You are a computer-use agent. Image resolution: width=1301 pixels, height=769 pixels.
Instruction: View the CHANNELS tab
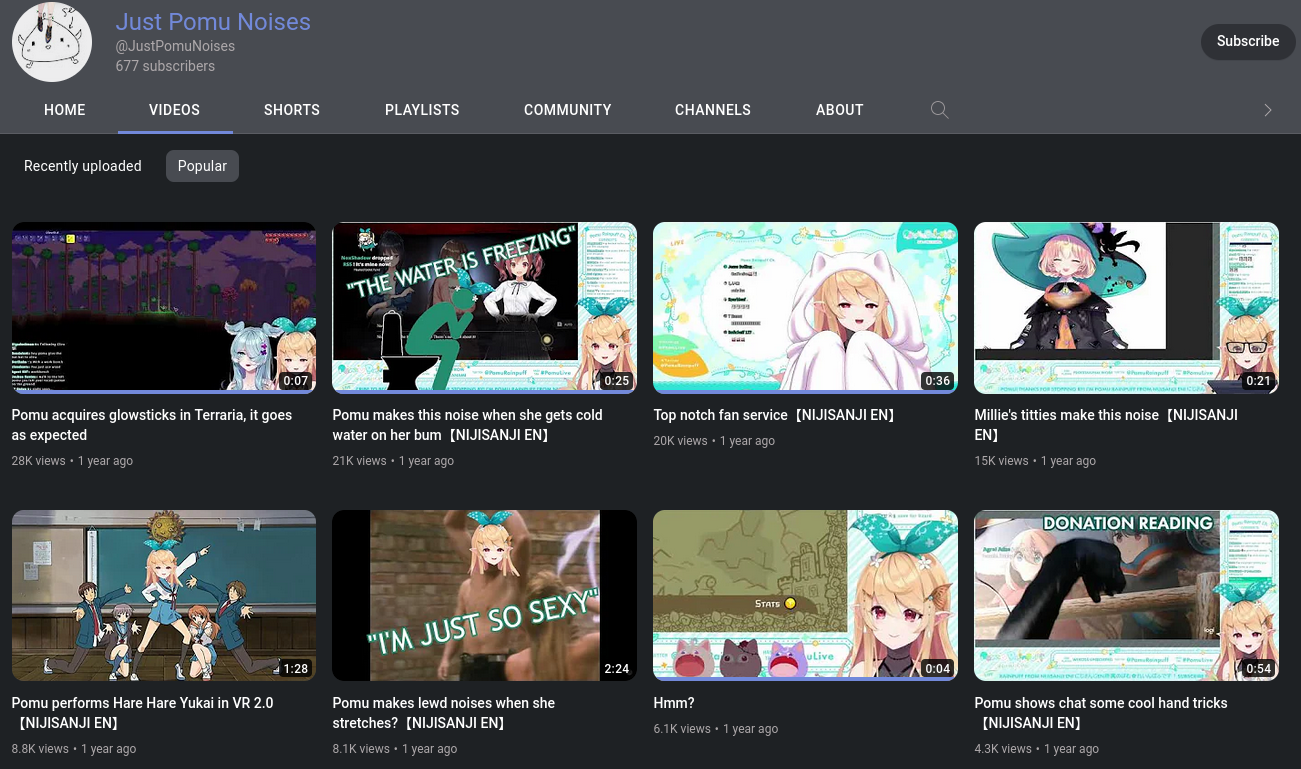(x=713, y=110)
